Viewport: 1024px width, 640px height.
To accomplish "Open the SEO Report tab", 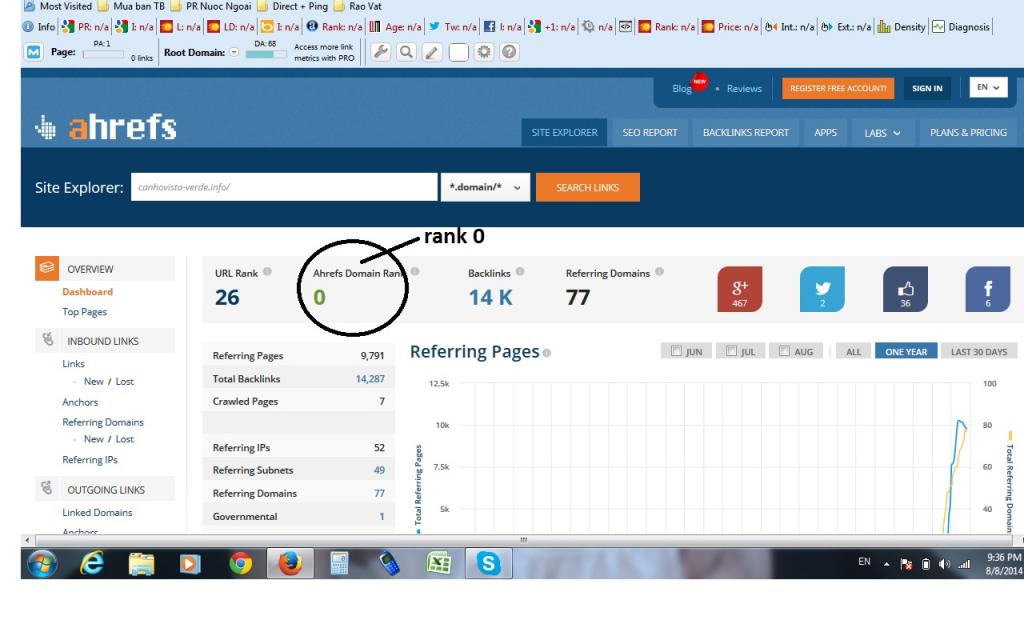I will click(x=650, y=133).
